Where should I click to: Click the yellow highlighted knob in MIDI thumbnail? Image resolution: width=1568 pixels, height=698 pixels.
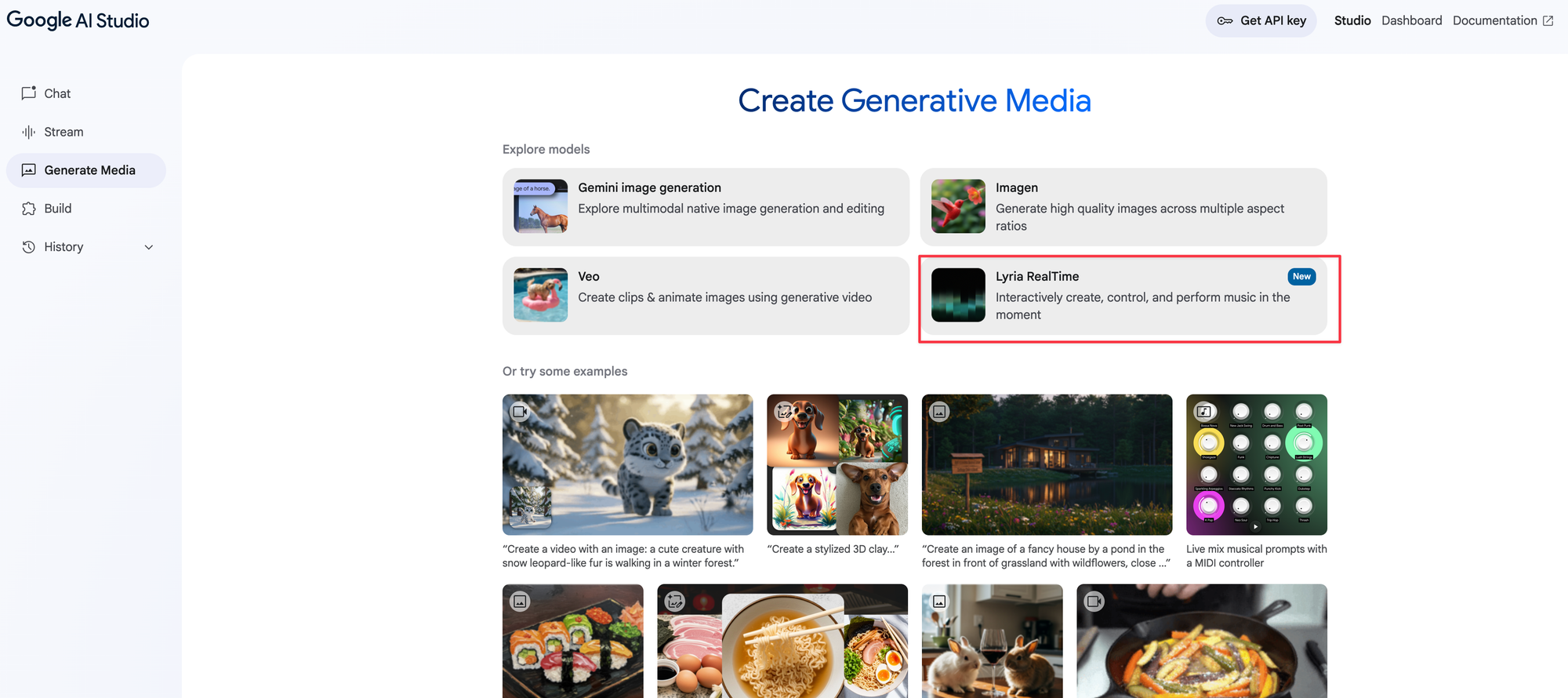[x=1209, y=443]
